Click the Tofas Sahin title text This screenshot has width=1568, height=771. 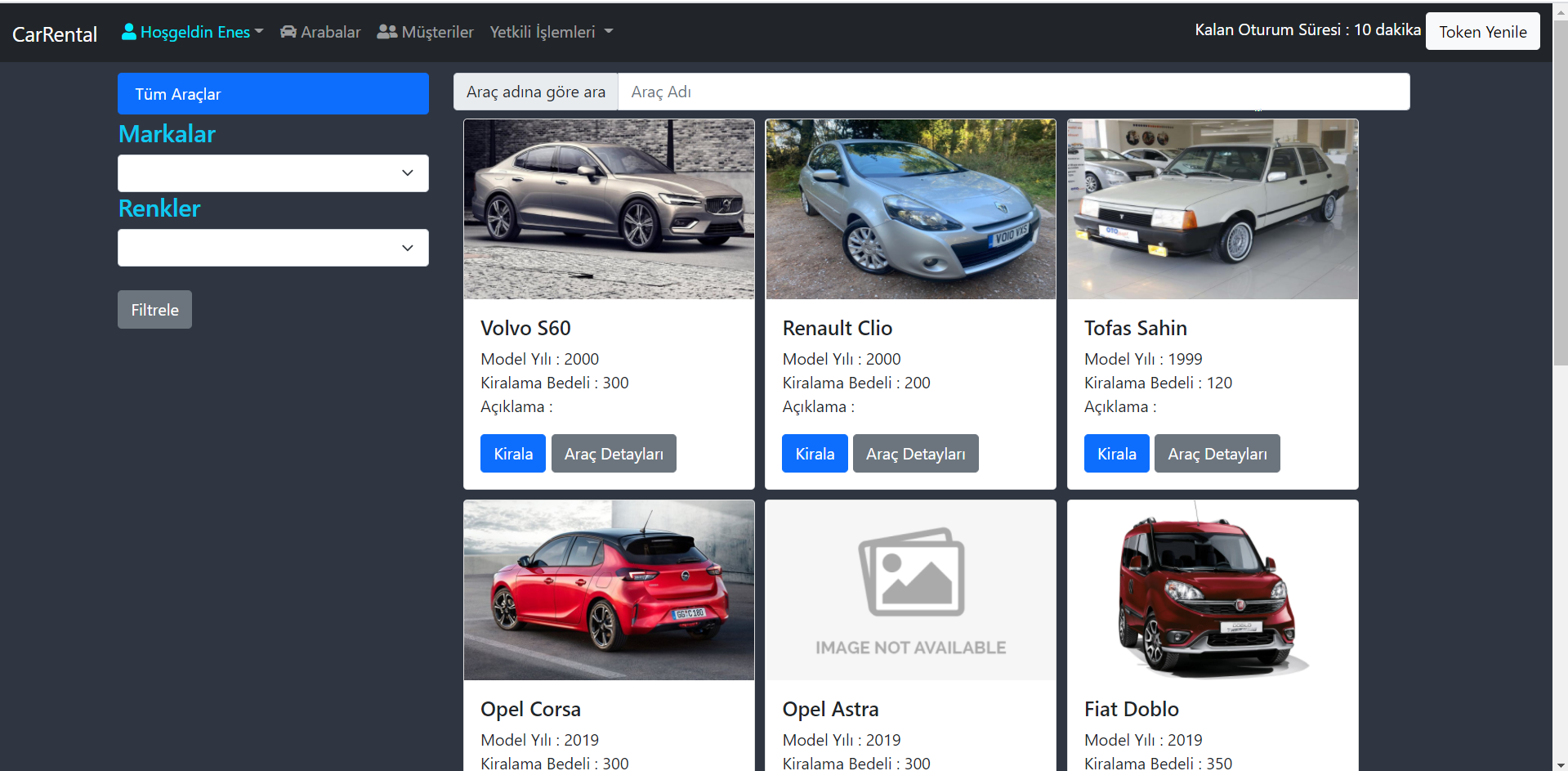pyautogui.click(x=1135, y=328)
